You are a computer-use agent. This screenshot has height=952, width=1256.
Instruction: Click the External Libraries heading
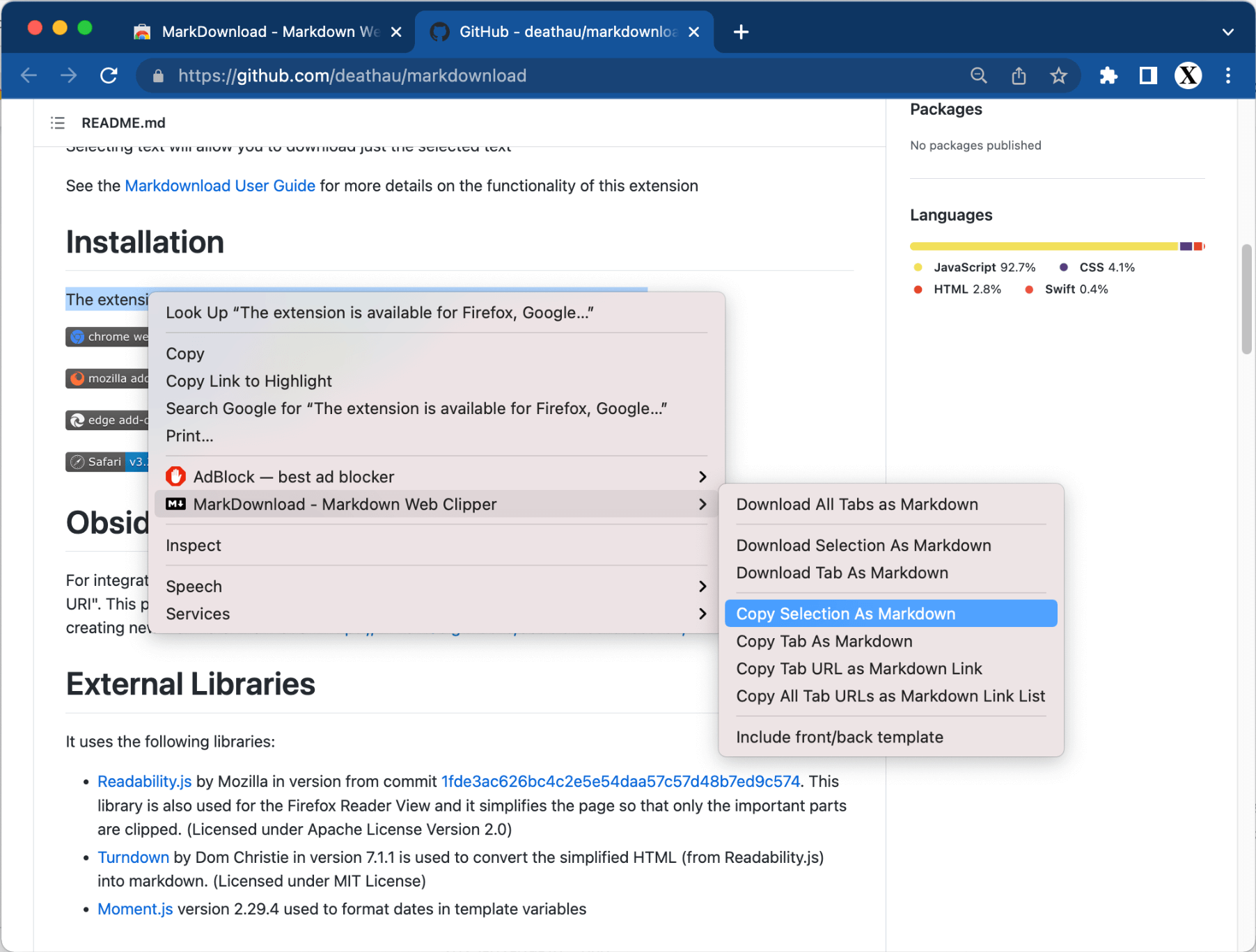point(190,684)
